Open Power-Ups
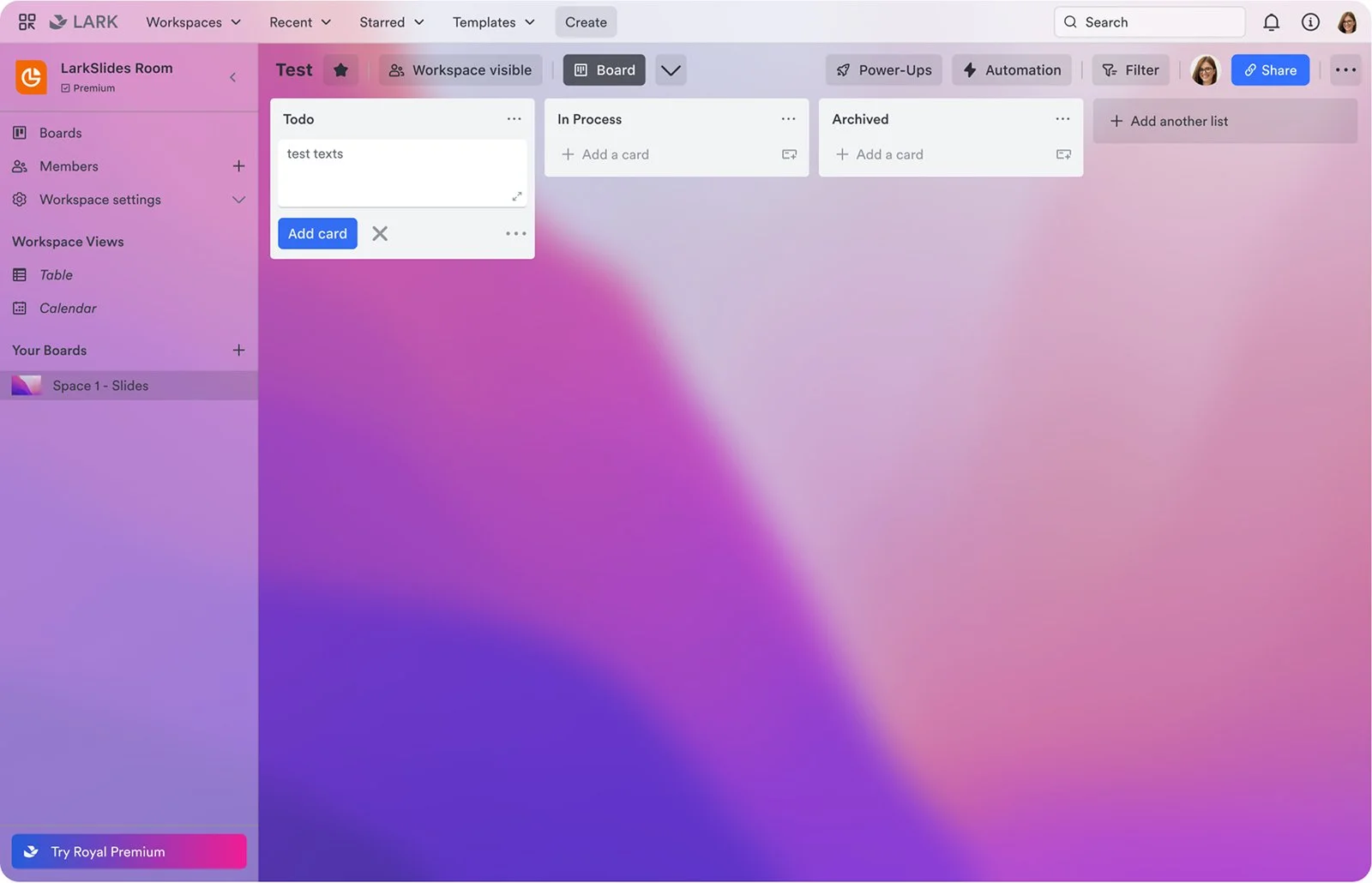This screenshot has width=1372, height=883. 884,70
